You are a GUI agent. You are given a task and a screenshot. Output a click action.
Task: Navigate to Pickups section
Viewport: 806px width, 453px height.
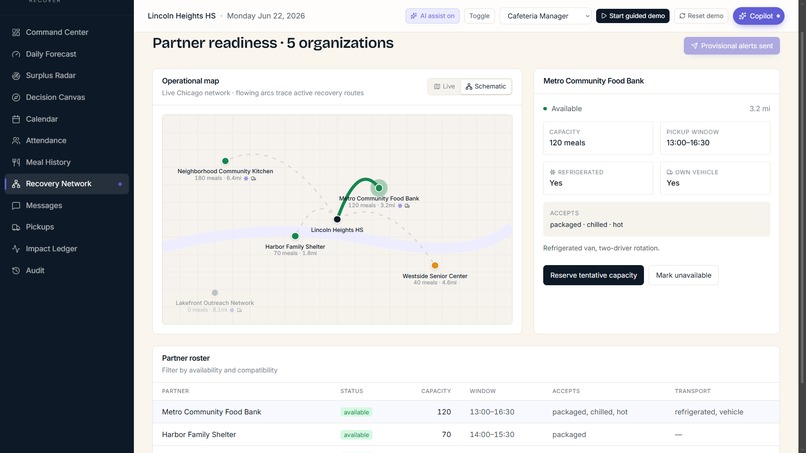point(67,227)
